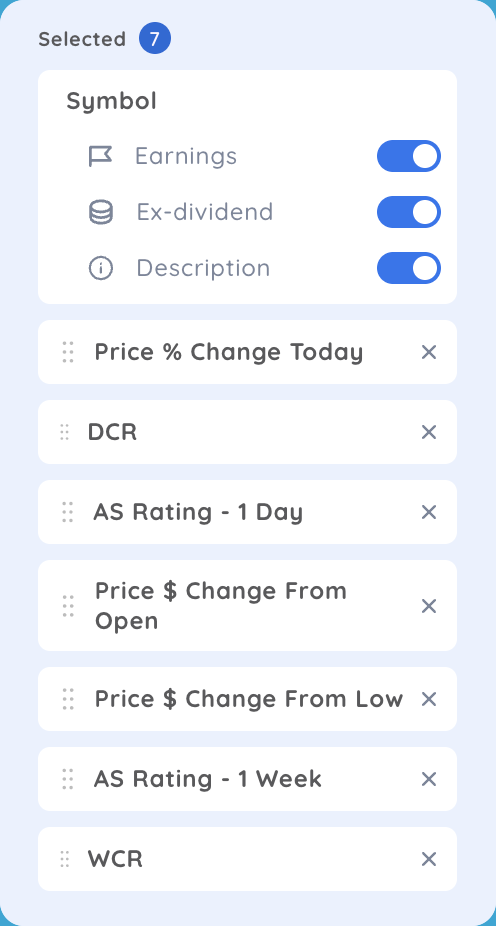
Task: Click the Selected count badge showing 7
Action: [x=155, y=39]
